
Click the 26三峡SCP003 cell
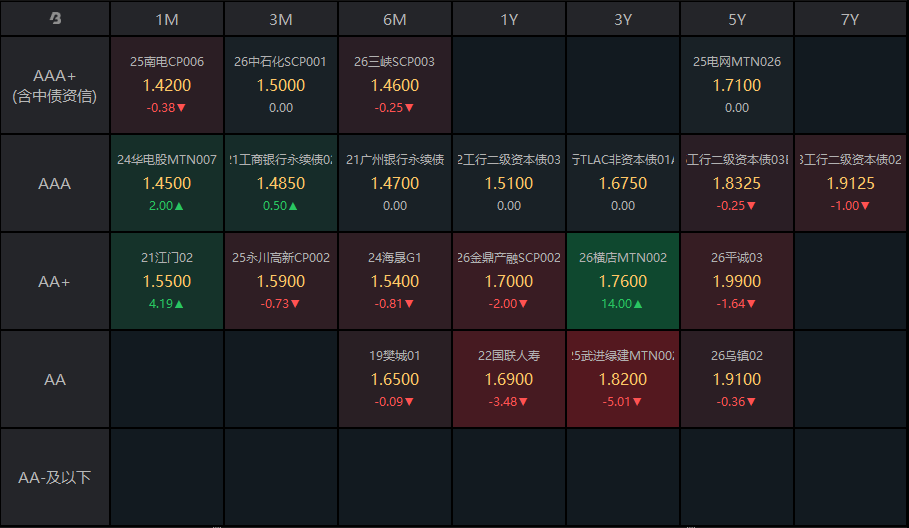click(x=395, y=85)
